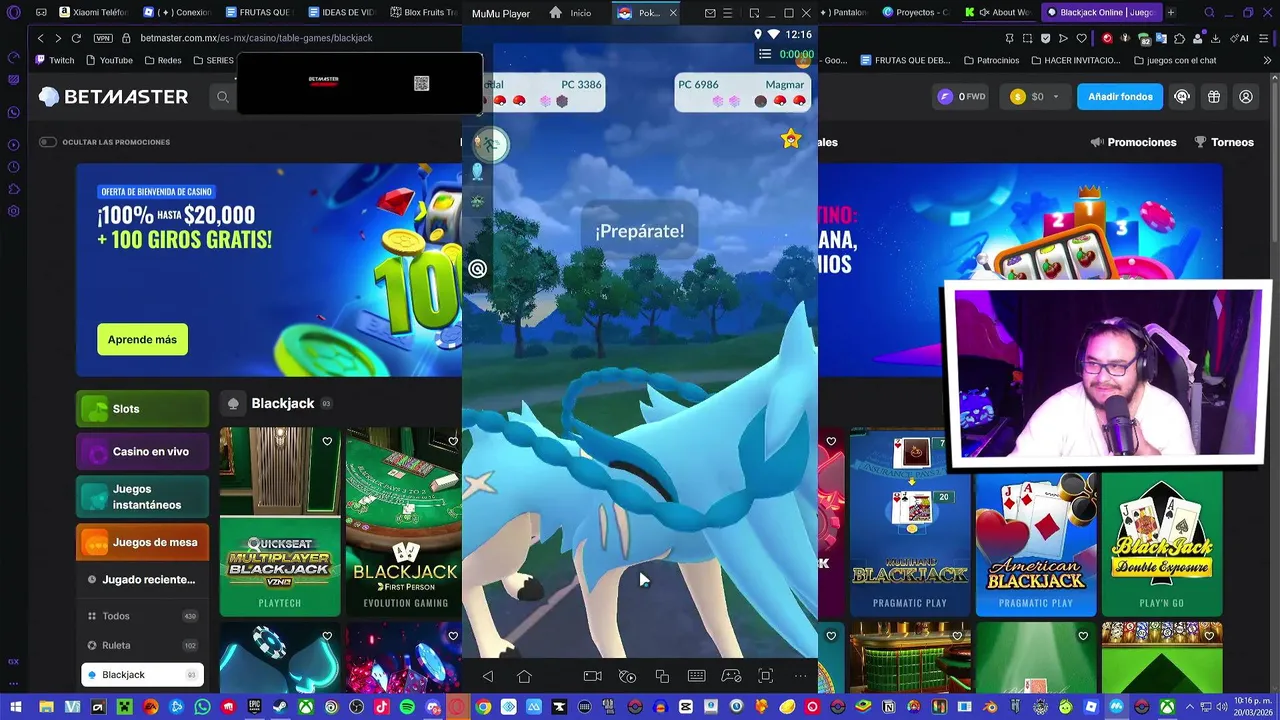
Task: Switch to IDEAS DE VID browser tab
Action: click(341, 13)
